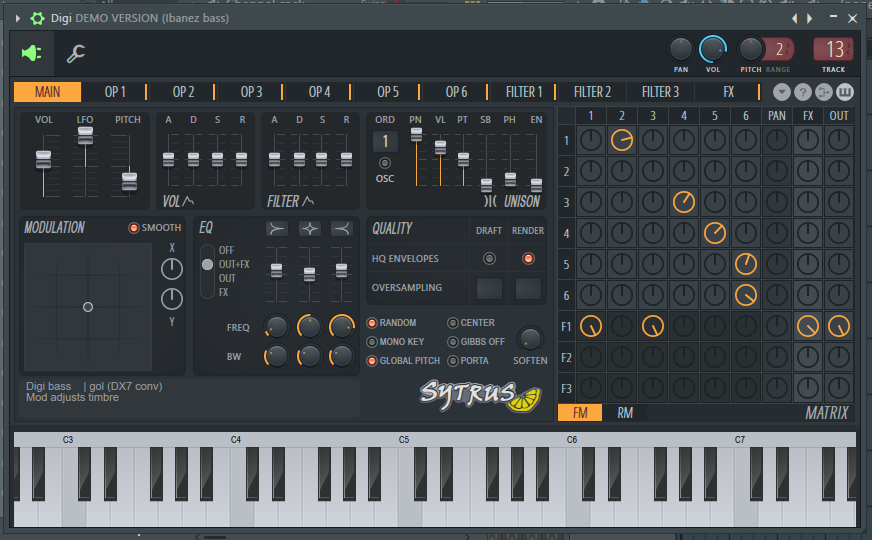Click the third EQ BW knob
The image size is (872, 540).
tap(341, 356)
